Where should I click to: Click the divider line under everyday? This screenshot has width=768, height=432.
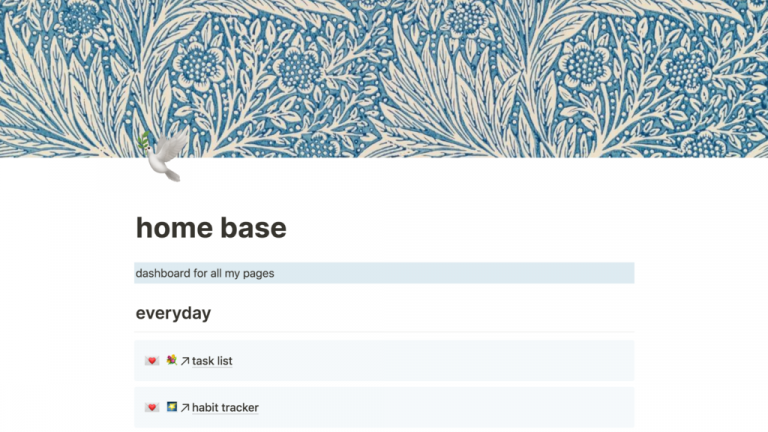tap(384, 332)
